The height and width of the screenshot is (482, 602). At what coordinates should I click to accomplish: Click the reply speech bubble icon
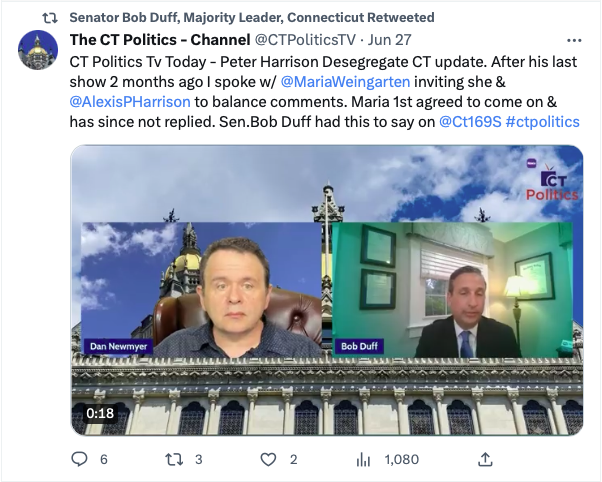tap(79, 459)
